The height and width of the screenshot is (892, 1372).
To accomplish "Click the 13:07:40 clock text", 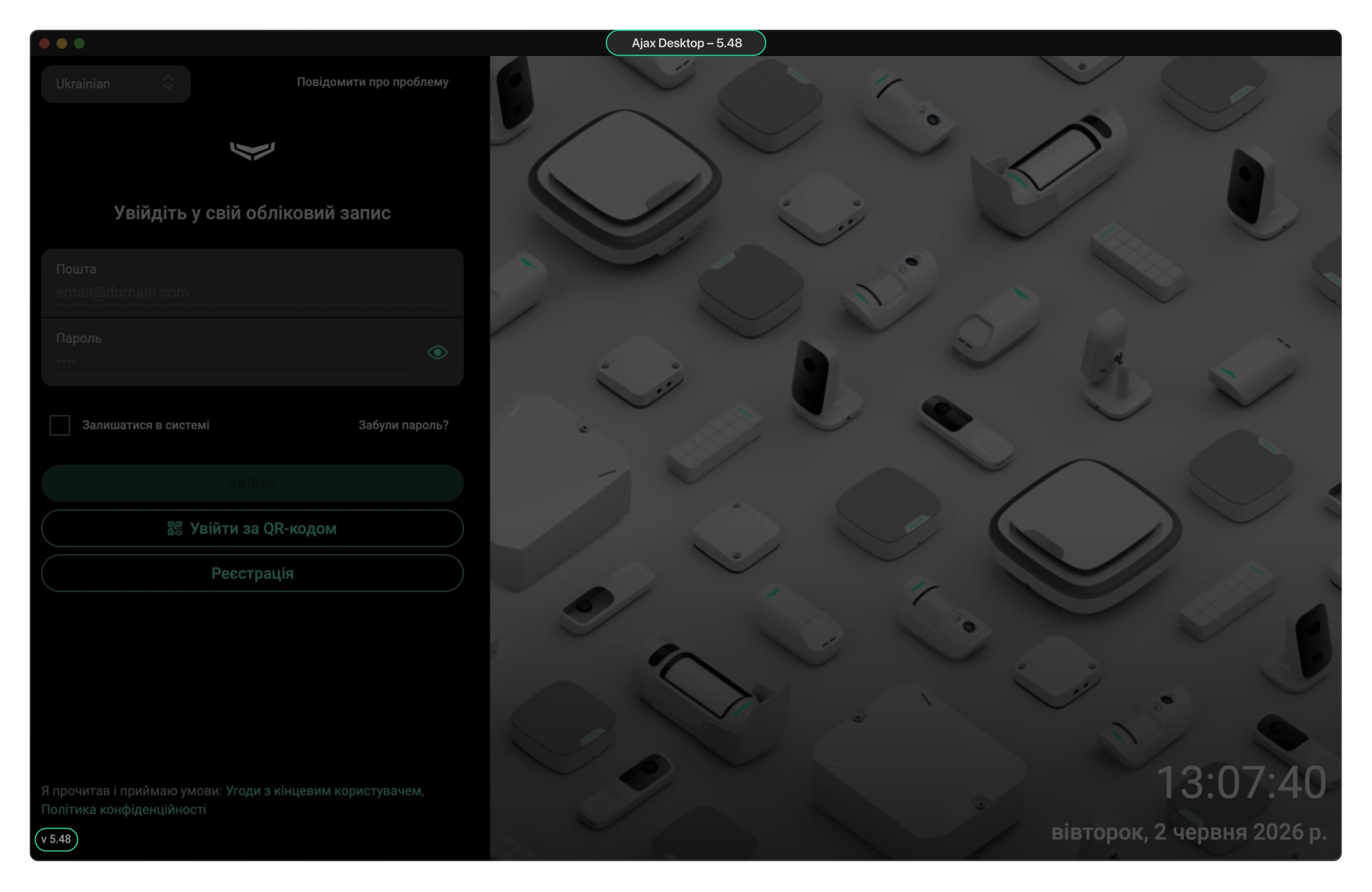I will 1242,783.
